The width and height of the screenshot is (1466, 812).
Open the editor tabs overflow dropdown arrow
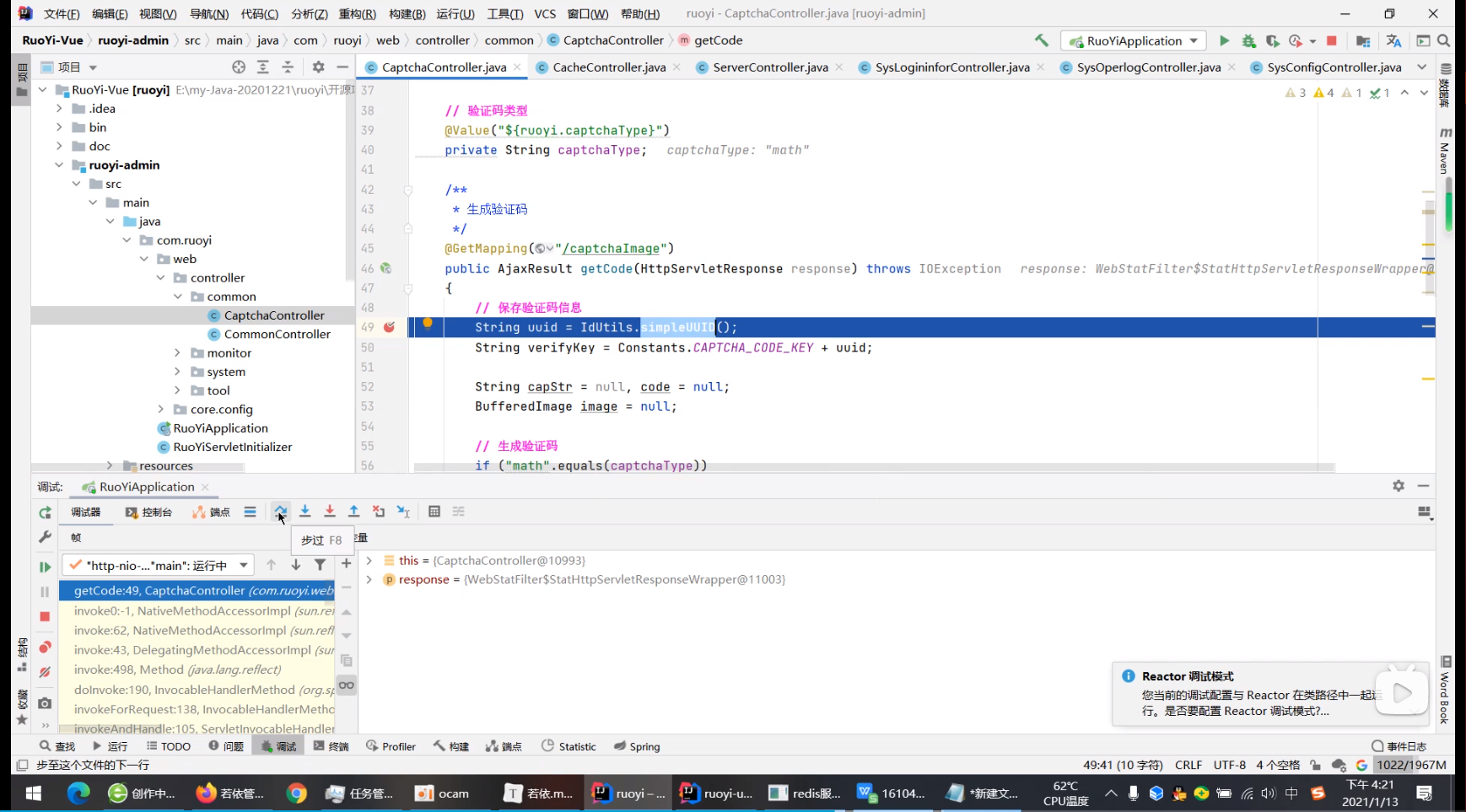point(1422,67)
